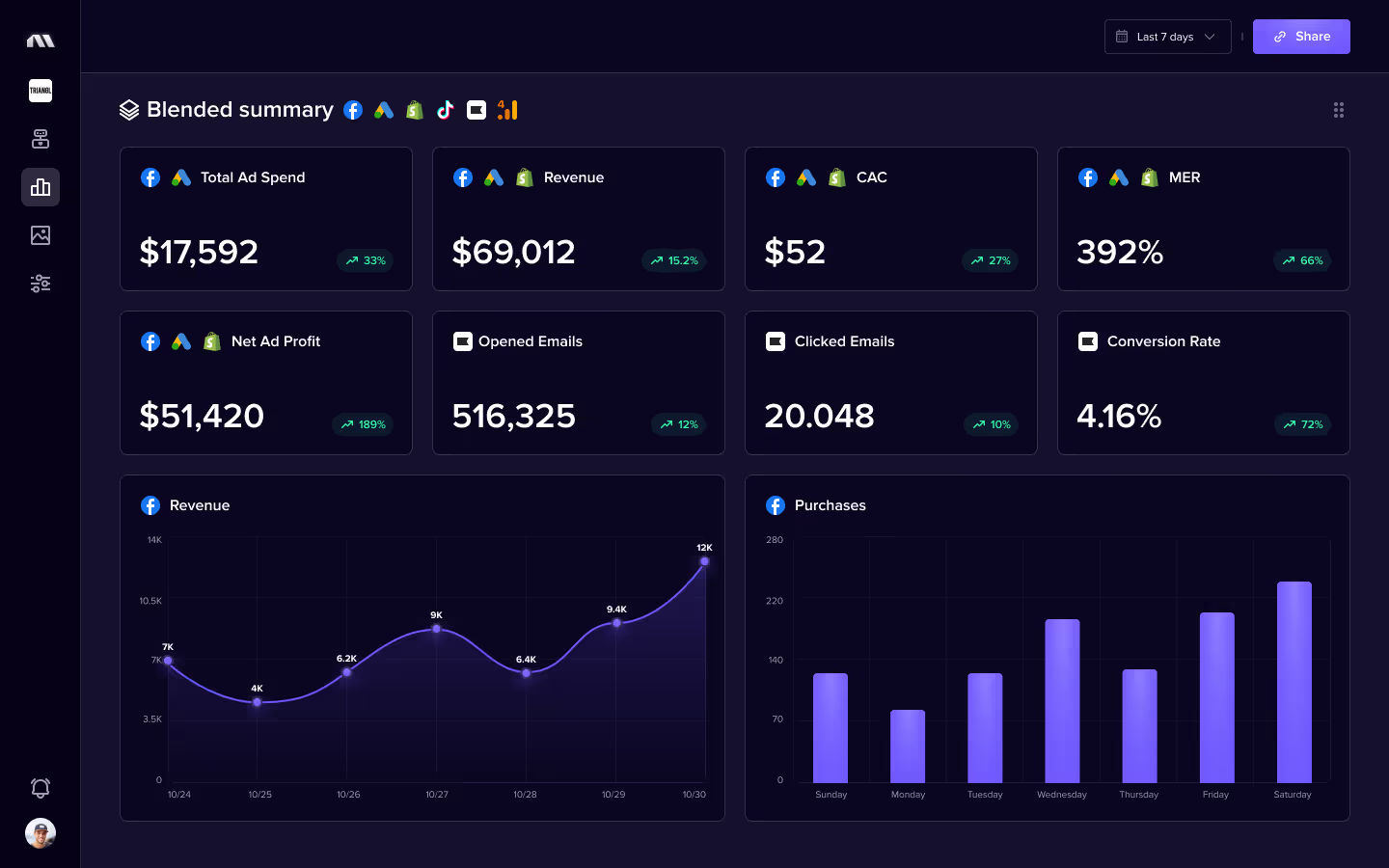Click the layers icon beside Blended summary
Viewport: 1389px width, 868px height.
pyautogui.click(x=129, y=110)
